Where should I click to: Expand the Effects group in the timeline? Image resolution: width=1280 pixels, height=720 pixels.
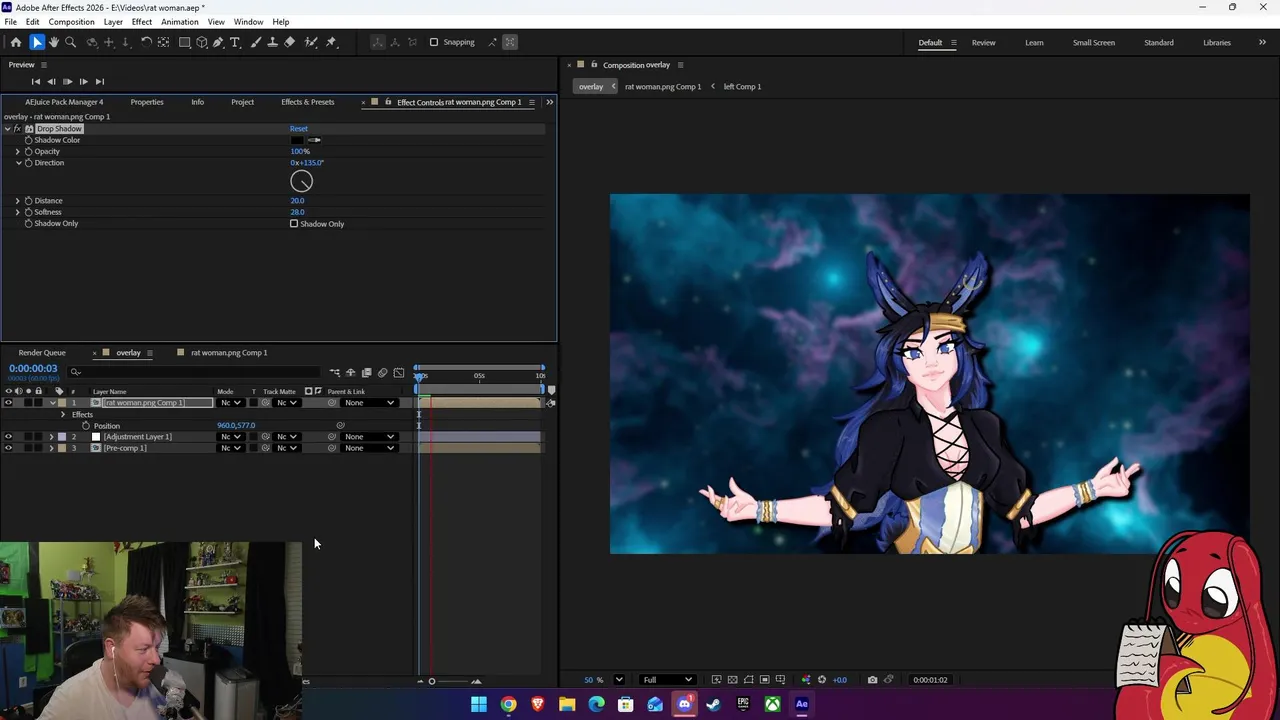(63, 415)
